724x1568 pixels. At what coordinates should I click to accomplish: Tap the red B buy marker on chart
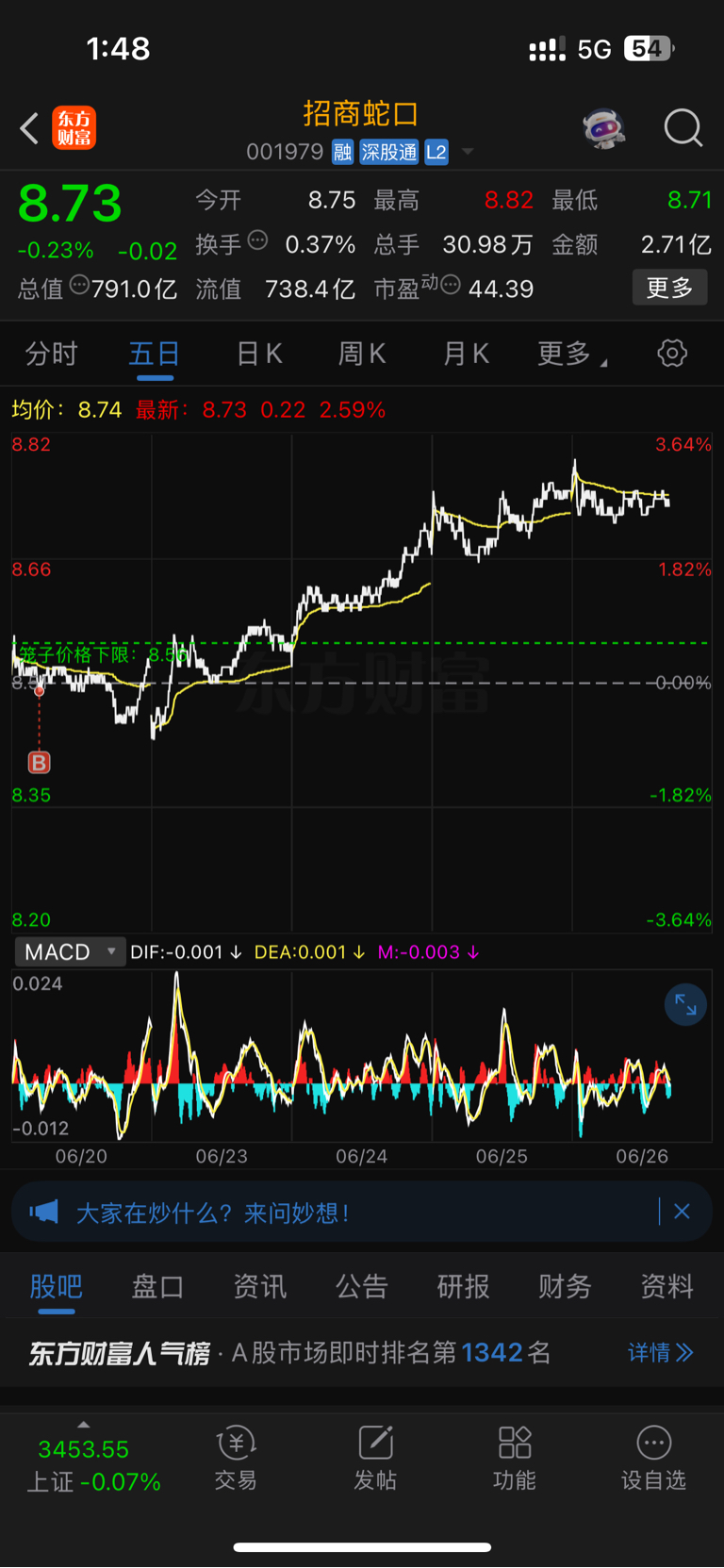(x=39, y=762)
